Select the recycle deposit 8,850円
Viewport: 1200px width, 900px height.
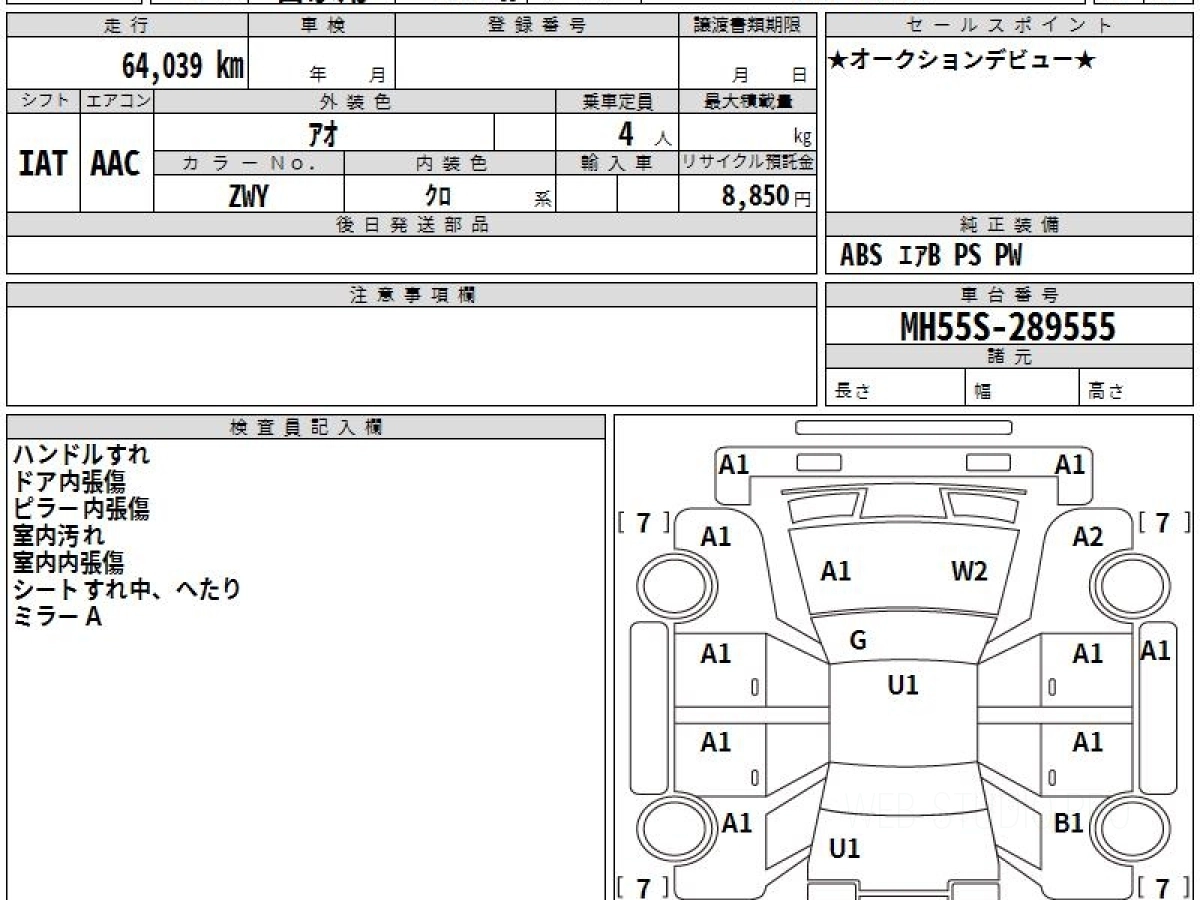pyautogui.click(x=766, y=196)
